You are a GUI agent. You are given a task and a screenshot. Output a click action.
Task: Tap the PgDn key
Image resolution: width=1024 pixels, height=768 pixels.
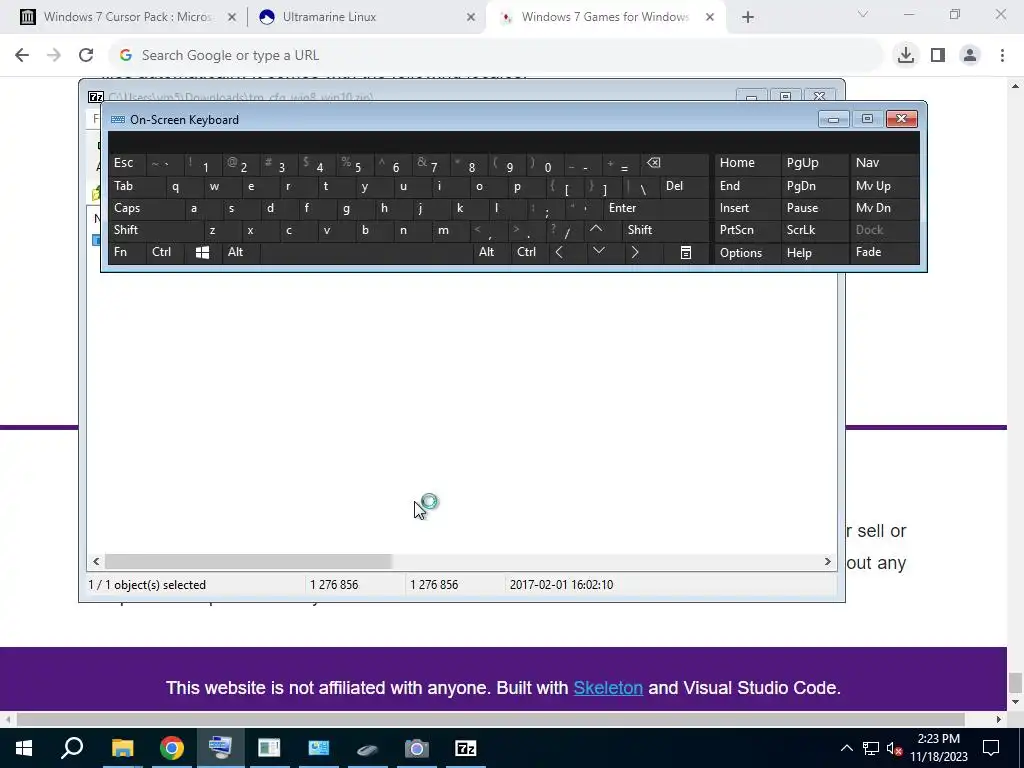pyautogui.click(x=814, y=185)
